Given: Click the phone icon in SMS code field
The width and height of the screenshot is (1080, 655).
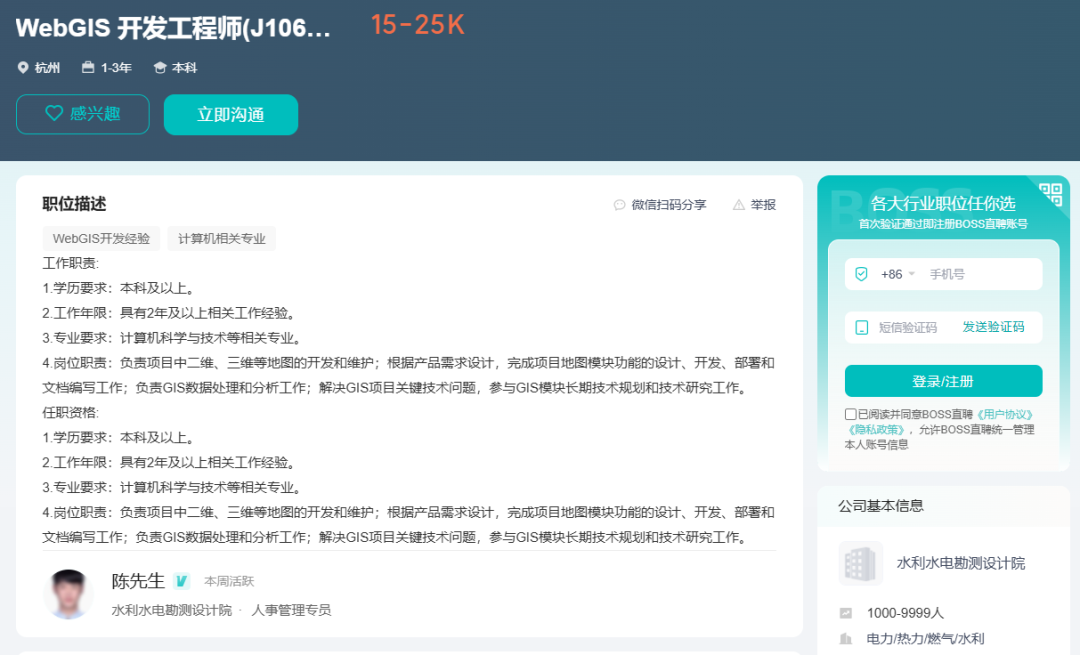Looking at the screenshot, I should (x=862, y=327).
